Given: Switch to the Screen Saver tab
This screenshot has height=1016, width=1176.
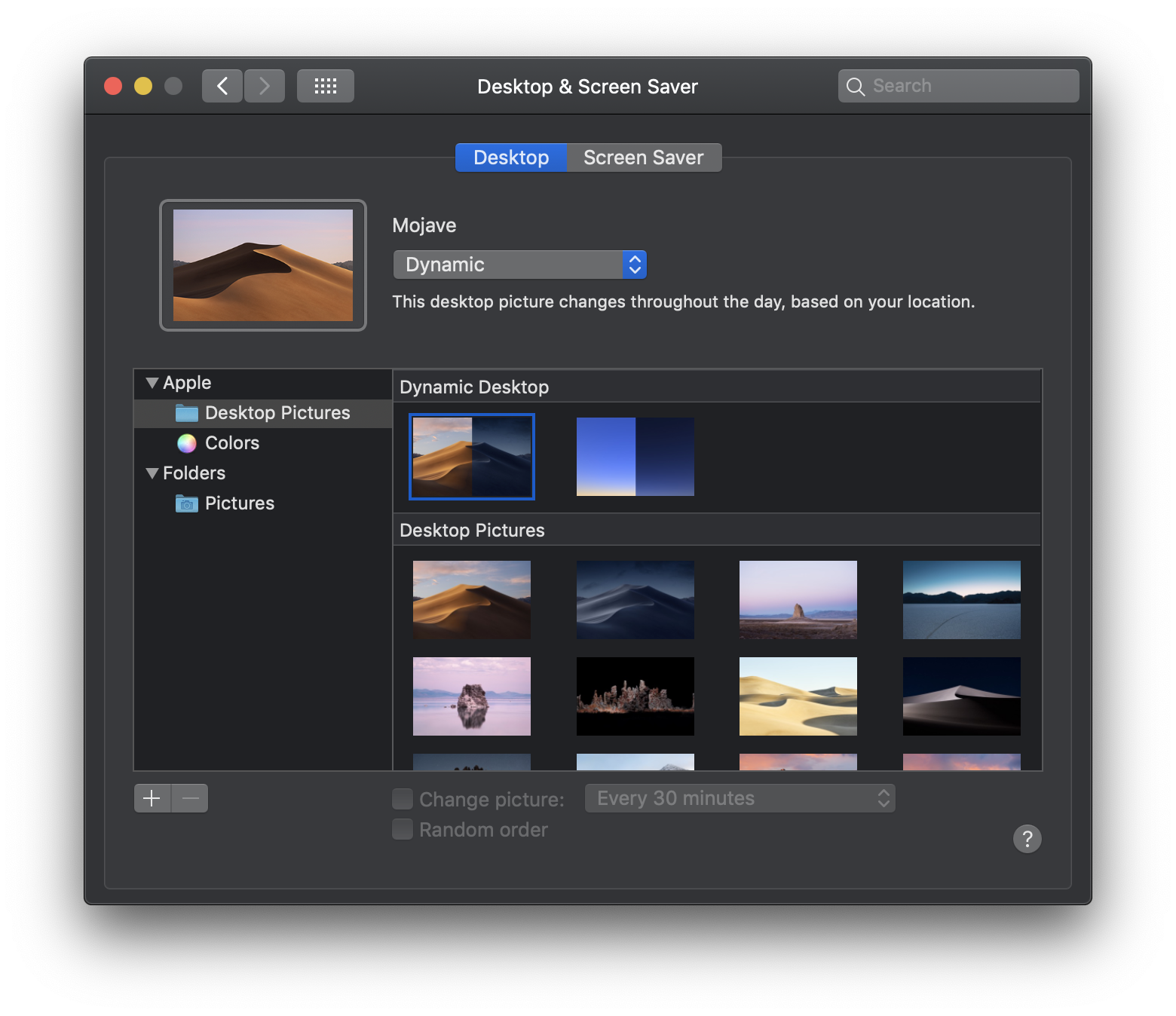Looking at the screenshot, I should tap(644, 158).
